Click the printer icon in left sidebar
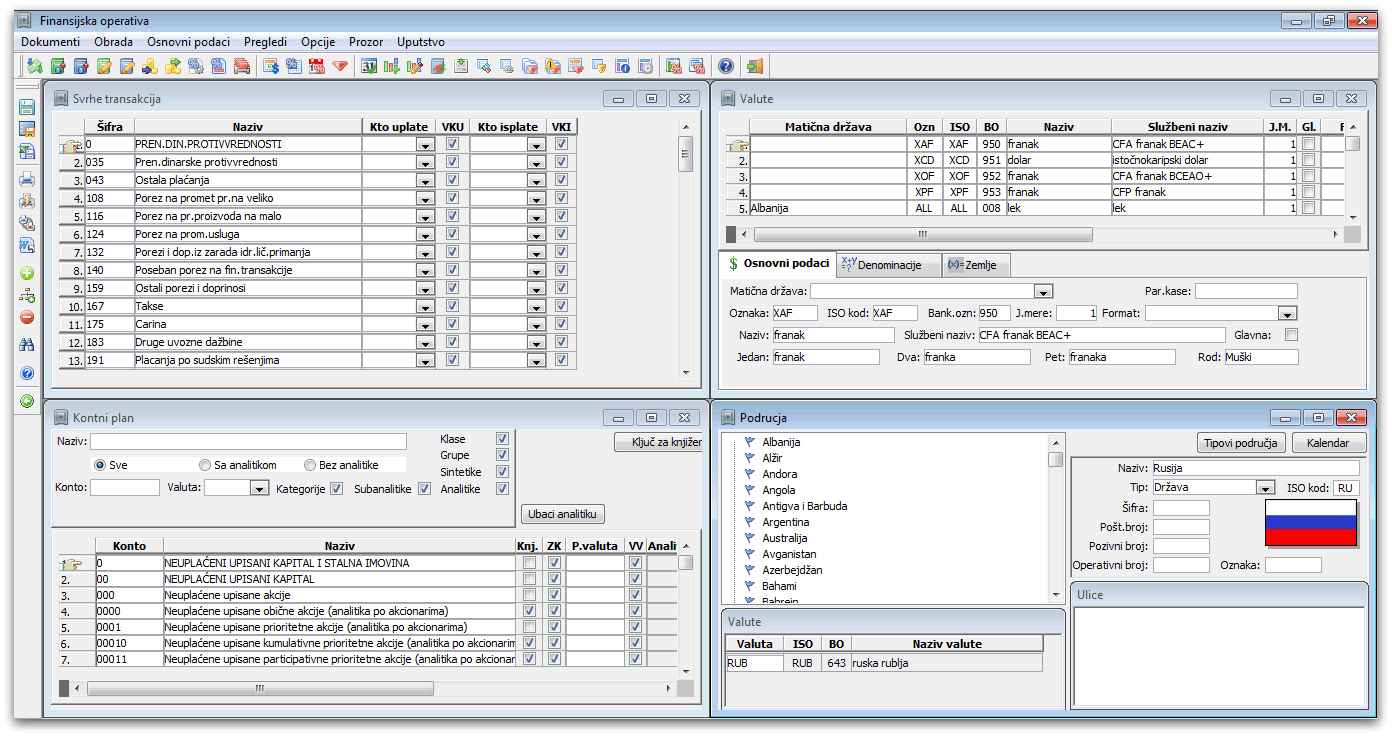Image resolution: width=1392 pixels, height=737 pixels. pyautogui.click(x=27, y=180)
